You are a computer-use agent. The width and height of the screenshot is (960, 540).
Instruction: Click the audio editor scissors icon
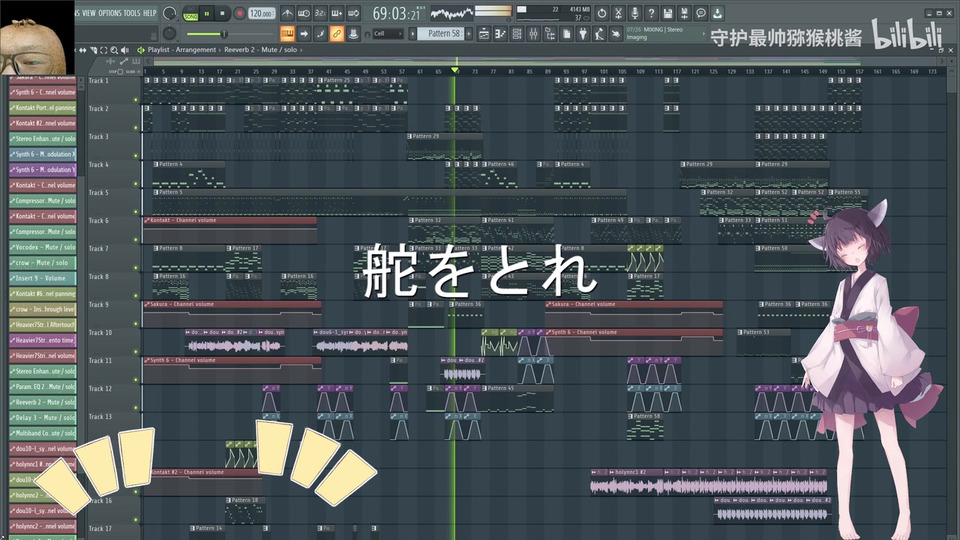pos(618,13)
